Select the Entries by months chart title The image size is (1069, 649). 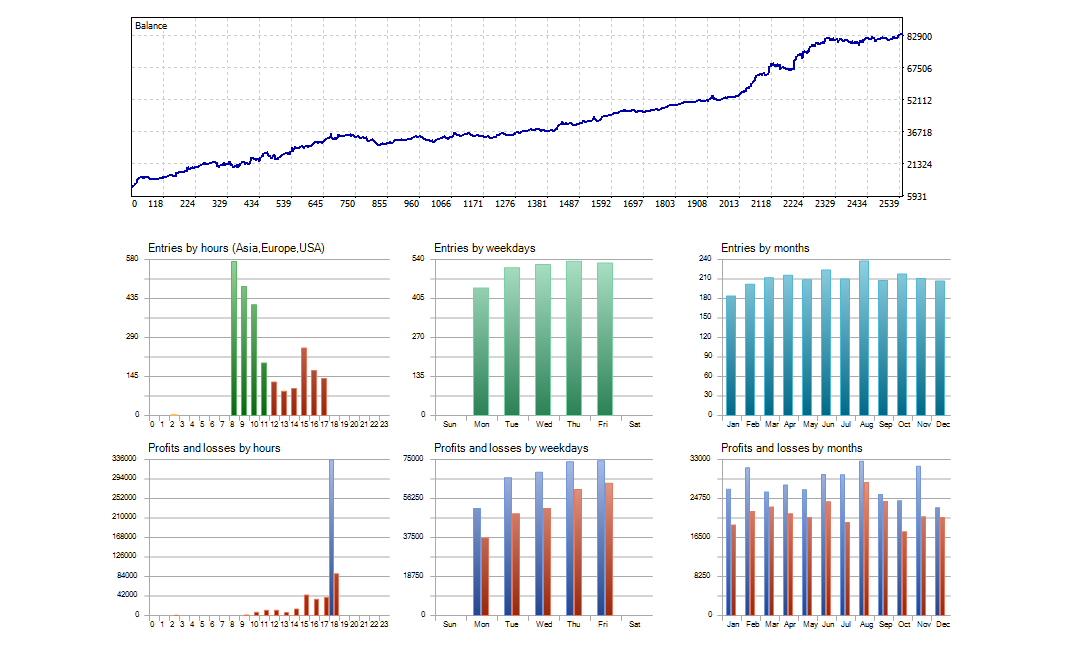(x=765, y=248)
